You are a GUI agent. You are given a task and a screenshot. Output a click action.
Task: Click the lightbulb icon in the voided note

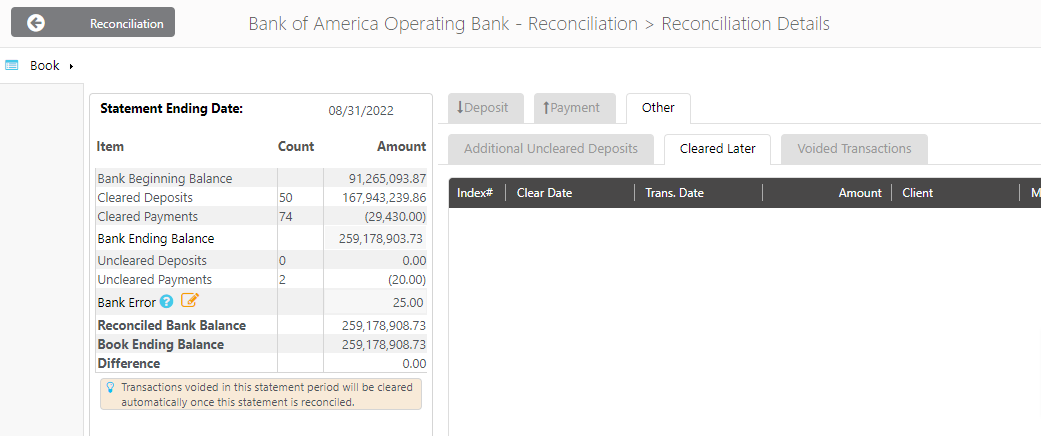coord(110,387)
